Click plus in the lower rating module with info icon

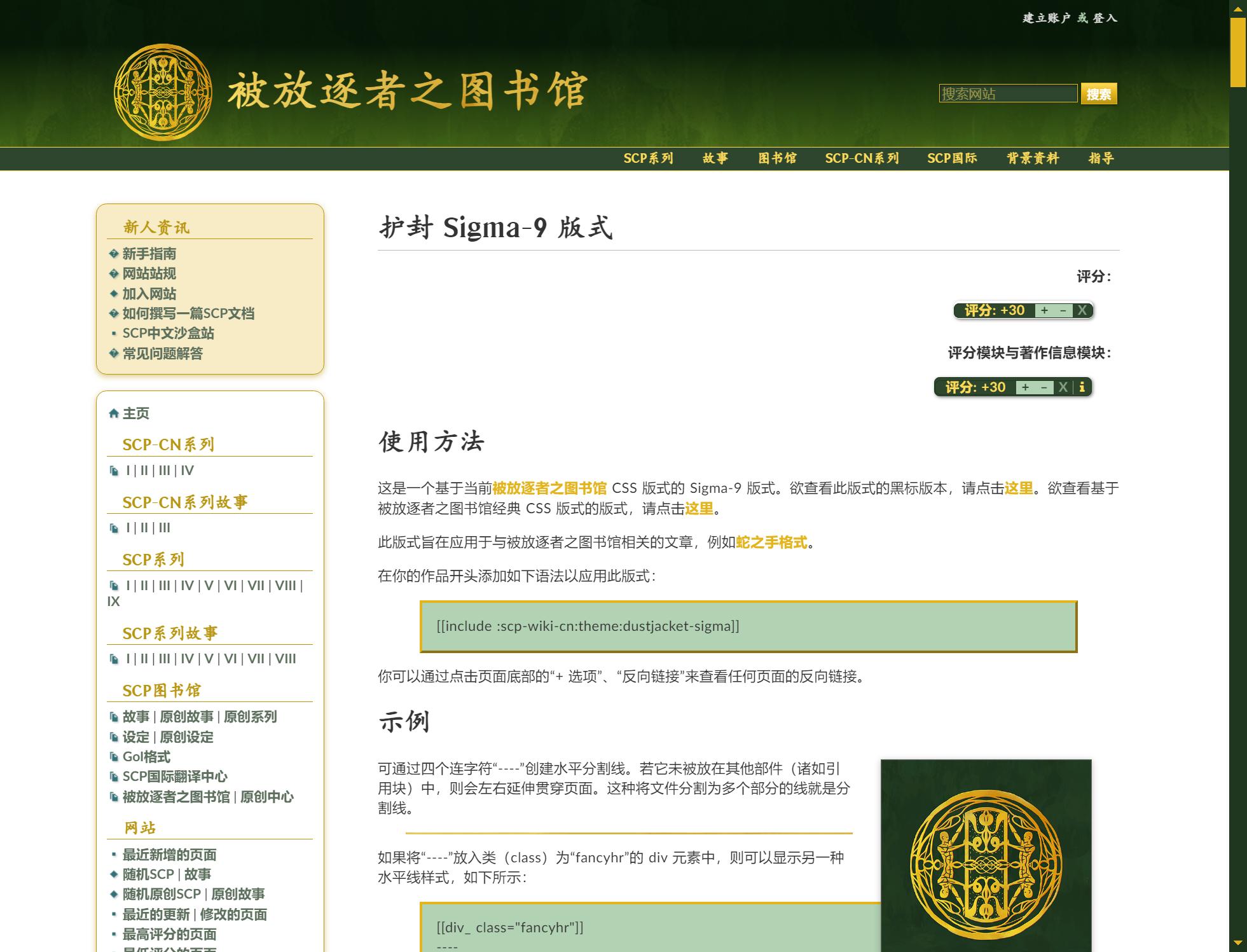pyautogui.click(x=1025, y=387)
